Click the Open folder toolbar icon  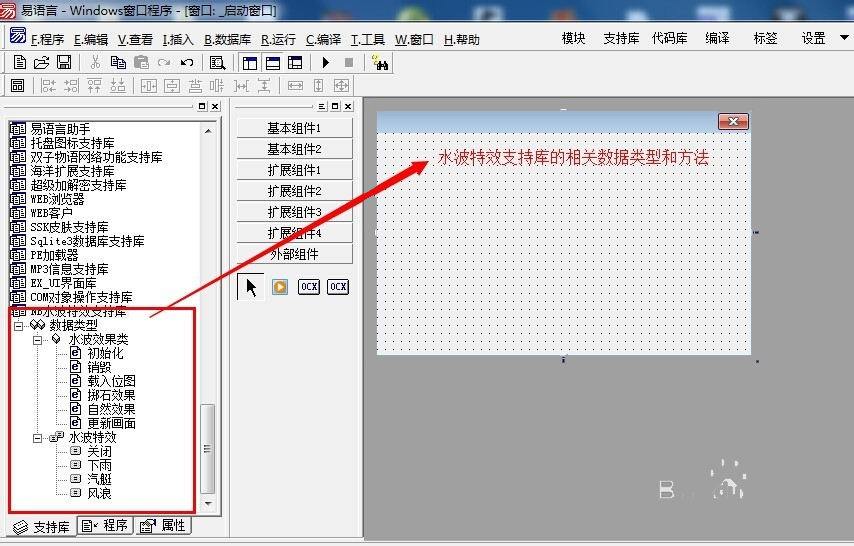click(x=42, y=62)
